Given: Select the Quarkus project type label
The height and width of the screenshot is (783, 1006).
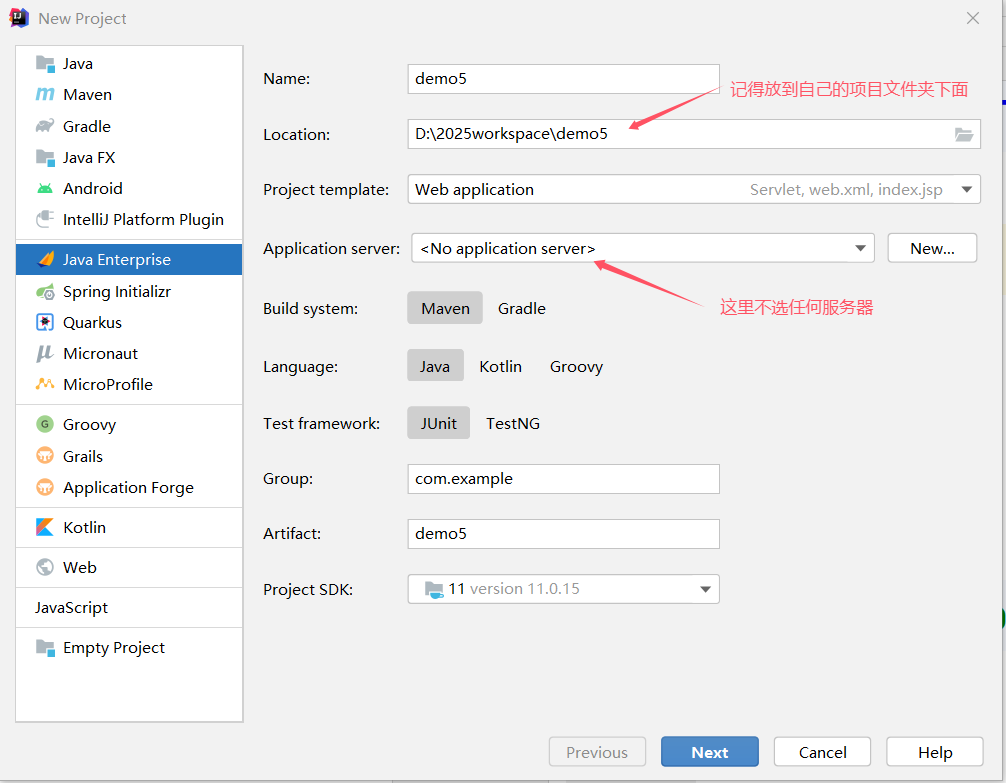Looking at the screenshot, I should point(92,322).
